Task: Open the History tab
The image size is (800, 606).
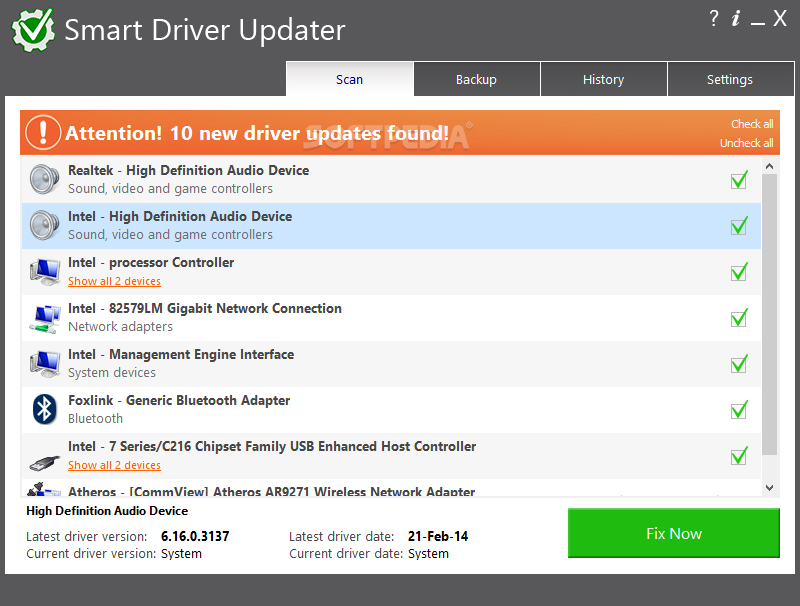Action: (x=604, y=79)
